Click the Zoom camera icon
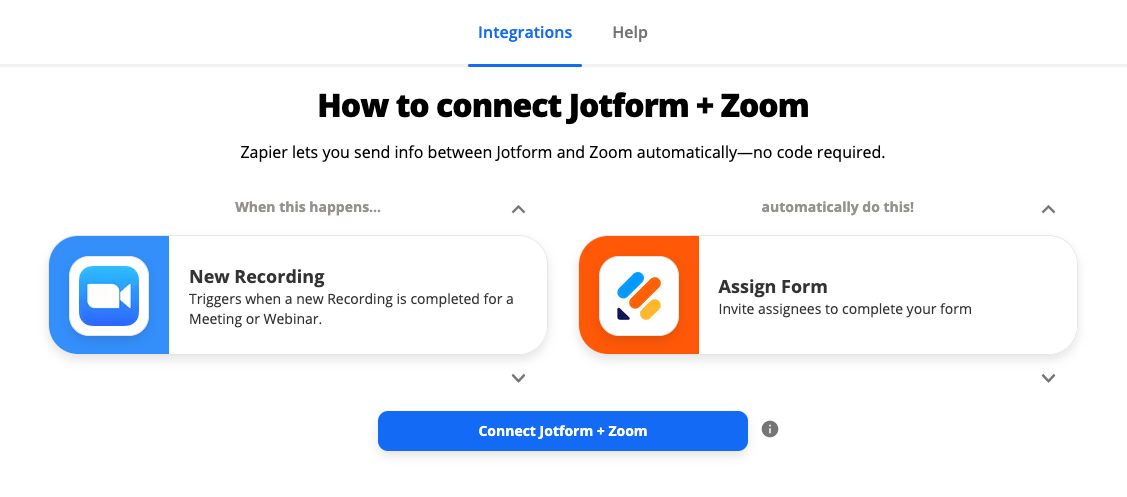Screen dimensions: 1127x497 point(109,295)
